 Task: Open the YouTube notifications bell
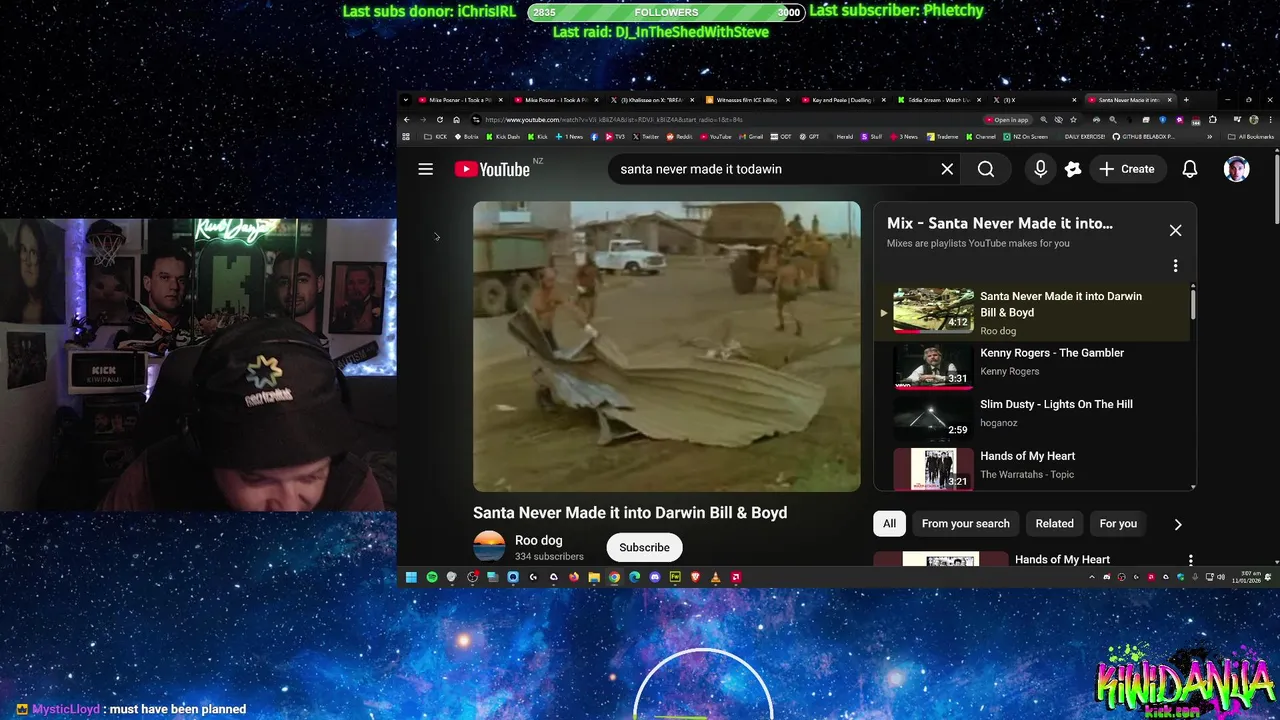pos(1190,169)
